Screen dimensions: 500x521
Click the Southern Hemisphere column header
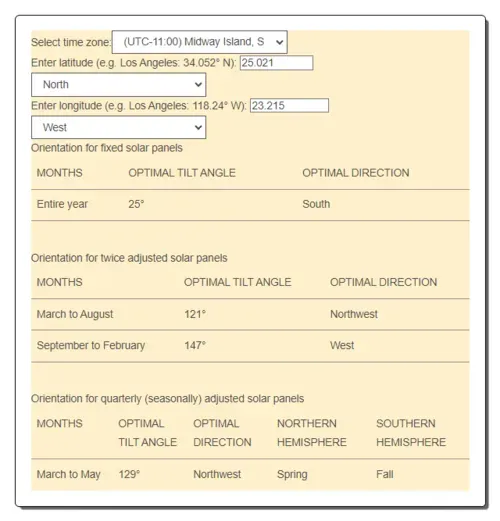[x=411, y=433]
